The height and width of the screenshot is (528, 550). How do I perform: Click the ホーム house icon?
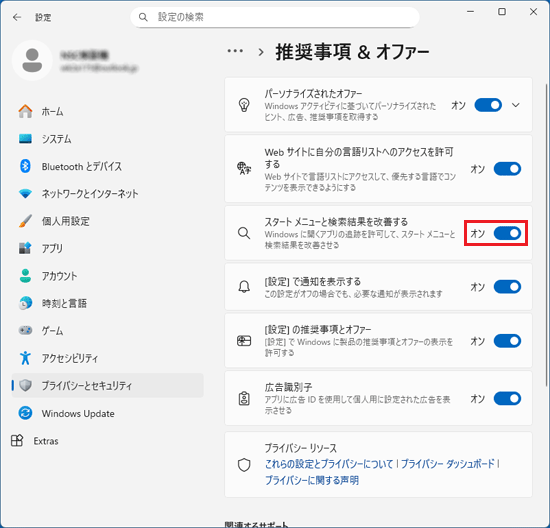tap(25, 111)
